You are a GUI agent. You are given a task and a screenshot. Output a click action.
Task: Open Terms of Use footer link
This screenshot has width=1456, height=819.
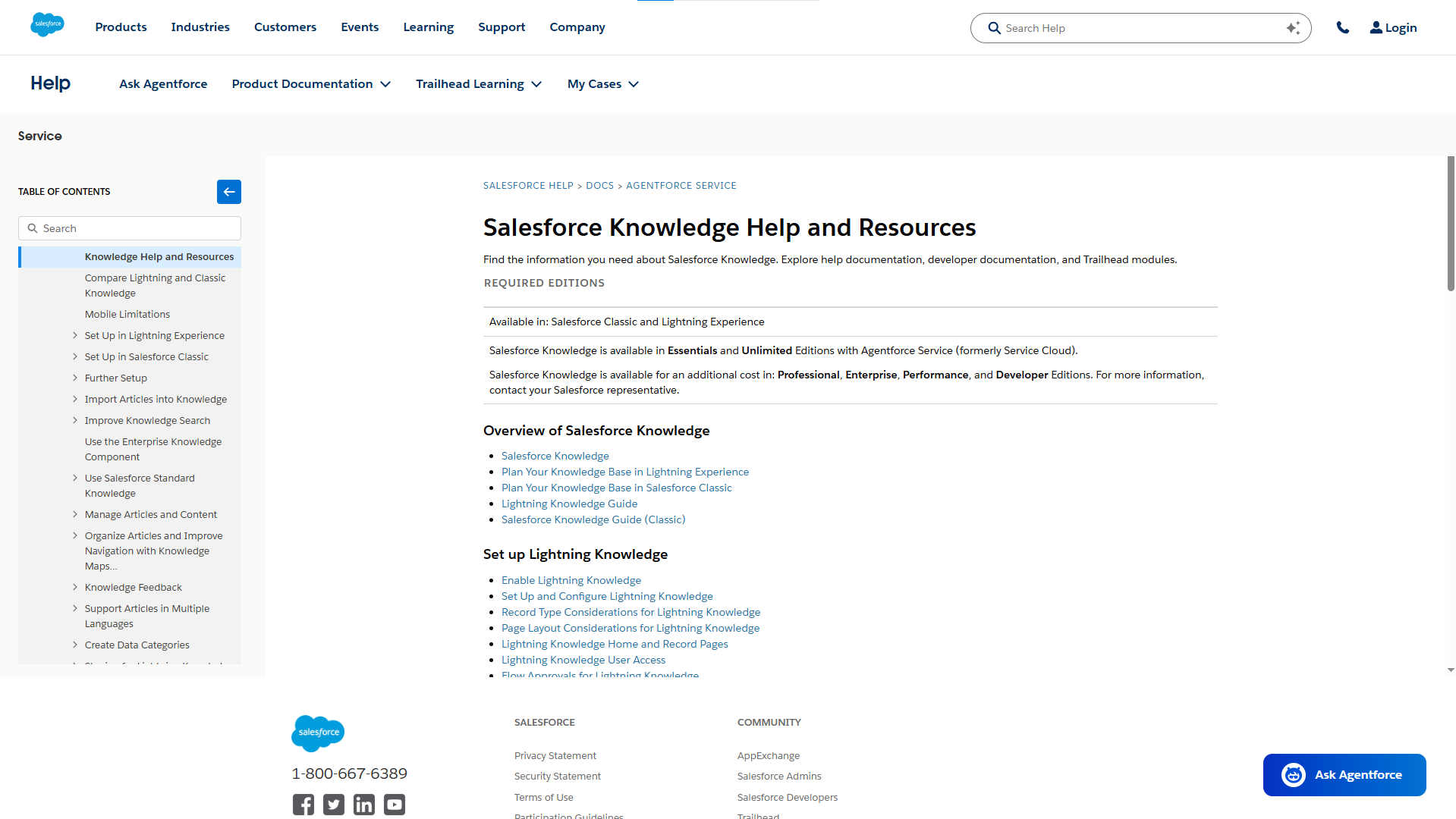pyautogui.click(x=544, y=798)
